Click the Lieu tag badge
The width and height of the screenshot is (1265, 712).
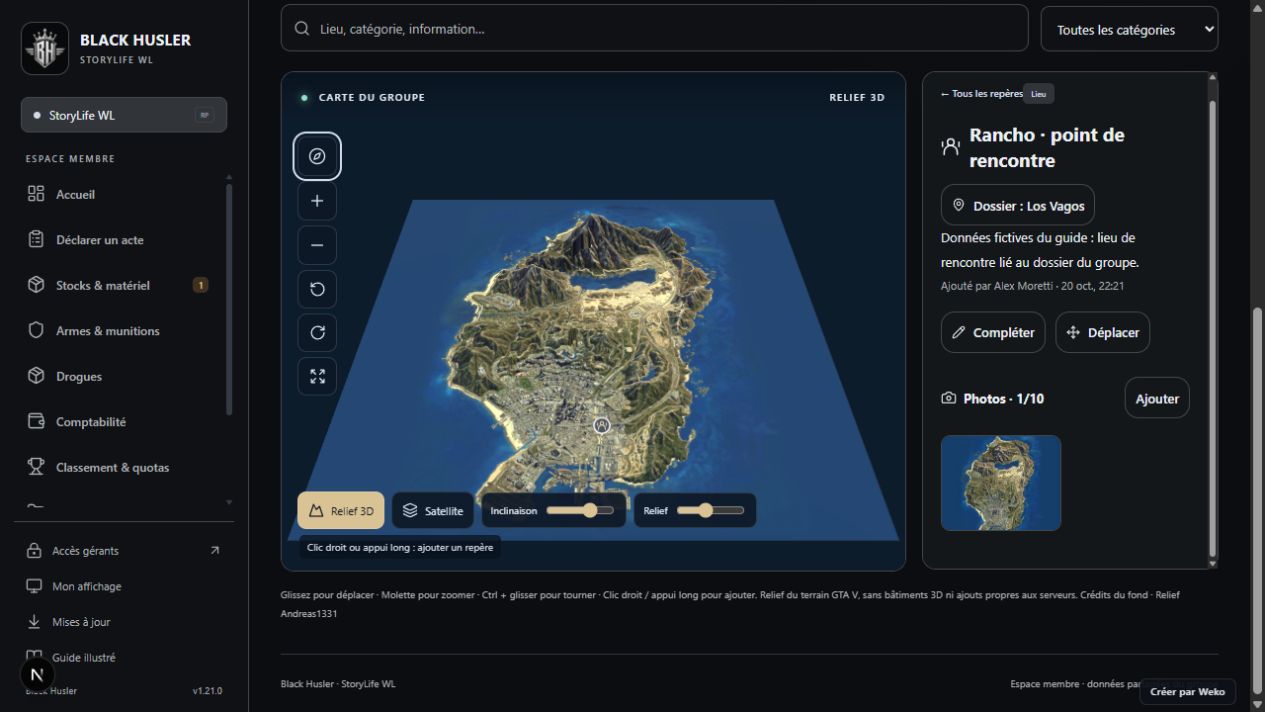pyautogui.click(x=1038, y=93)
